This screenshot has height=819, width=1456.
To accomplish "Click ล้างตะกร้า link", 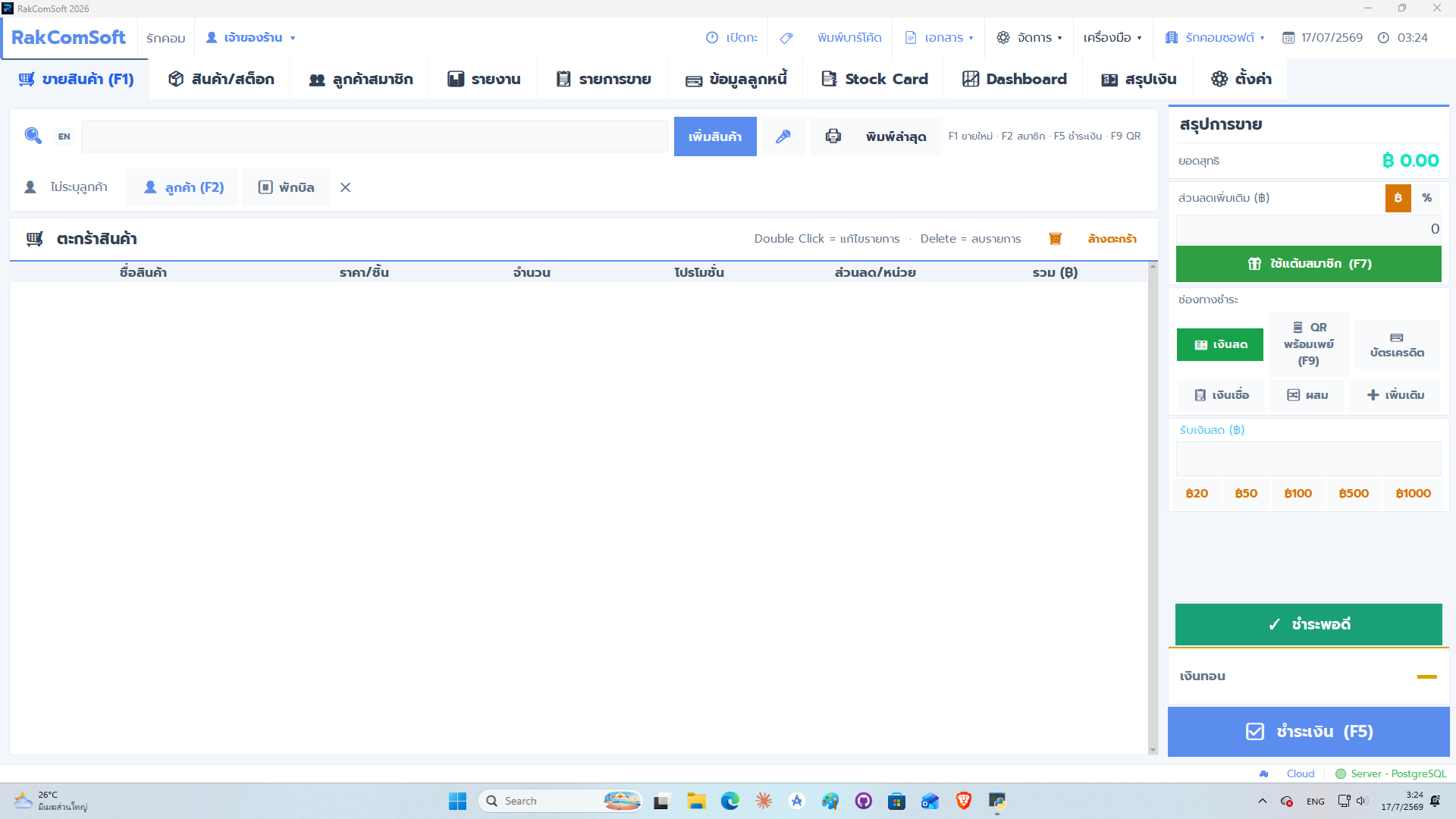I will (1112, 239).
